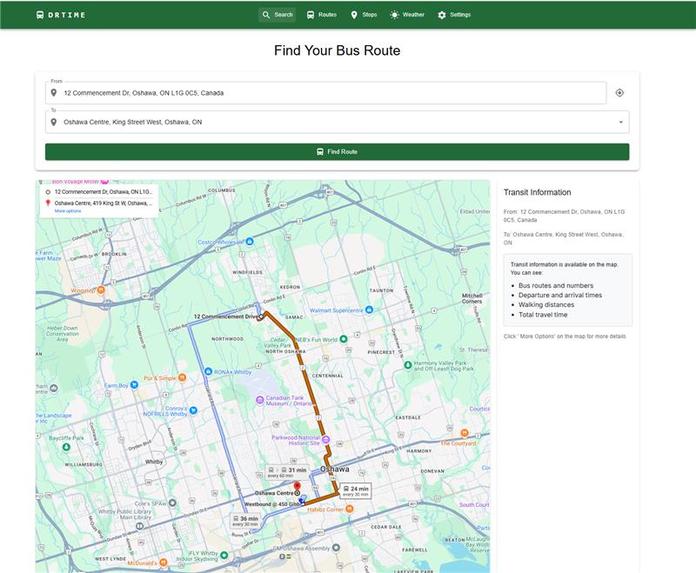Click the Pür & Simple map marker
The height and width of the screenshot is (573, 696).
click(x=182, y=378)
